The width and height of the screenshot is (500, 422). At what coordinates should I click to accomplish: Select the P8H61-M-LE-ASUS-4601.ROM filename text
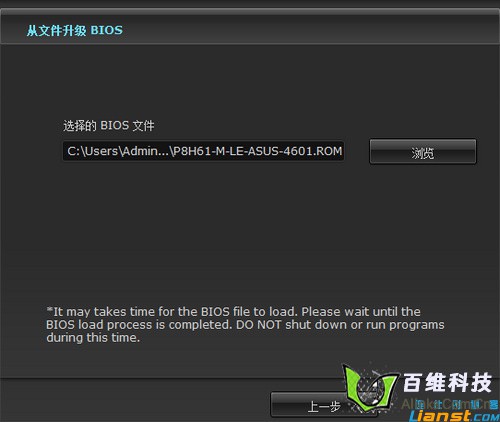tap(258, 151)
